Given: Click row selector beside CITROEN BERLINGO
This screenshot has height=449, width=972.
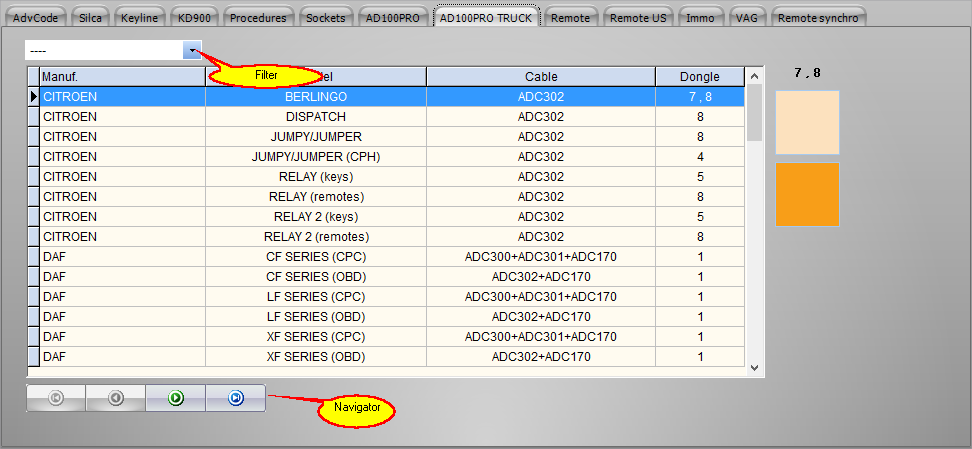Looking at the screenshot, I should (x=33, y=97).
